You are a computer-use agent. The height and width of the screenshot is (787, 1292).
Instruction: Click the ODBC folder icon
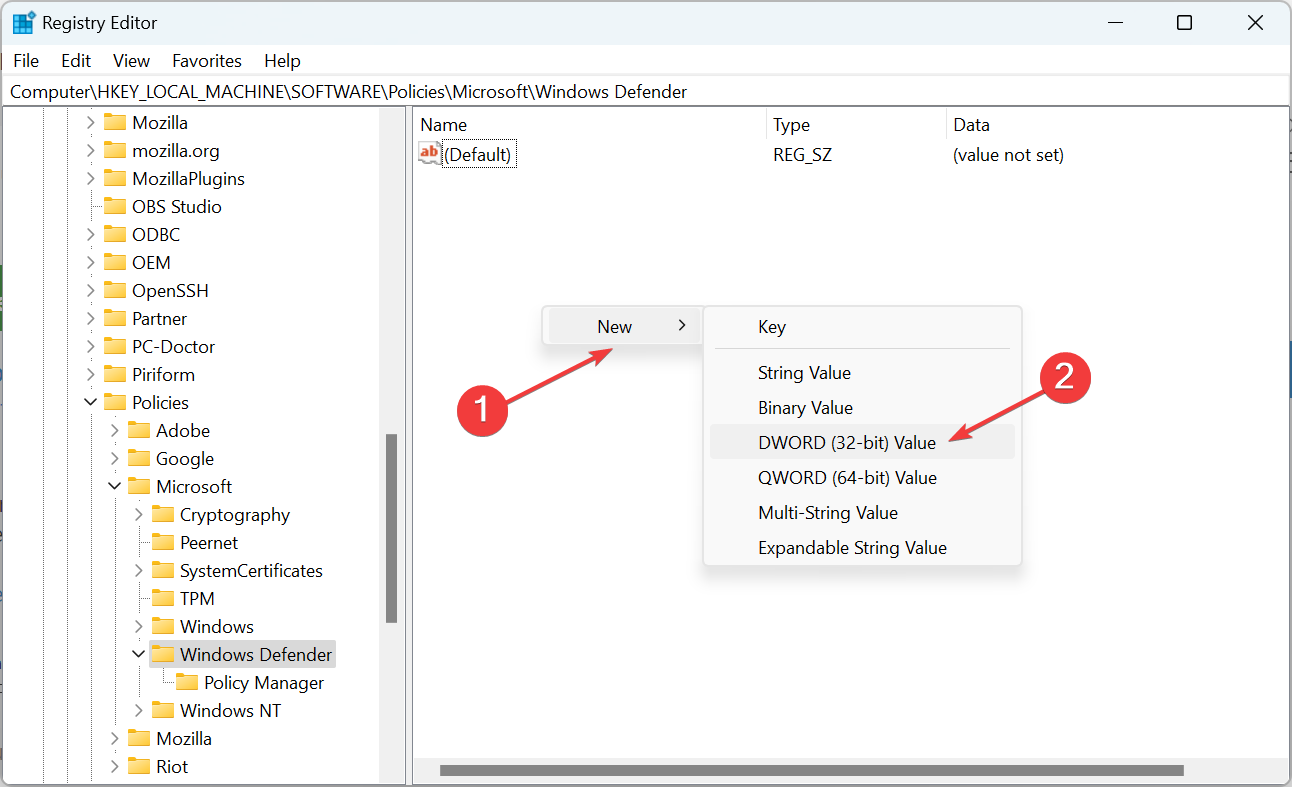[x=115, y=234]
